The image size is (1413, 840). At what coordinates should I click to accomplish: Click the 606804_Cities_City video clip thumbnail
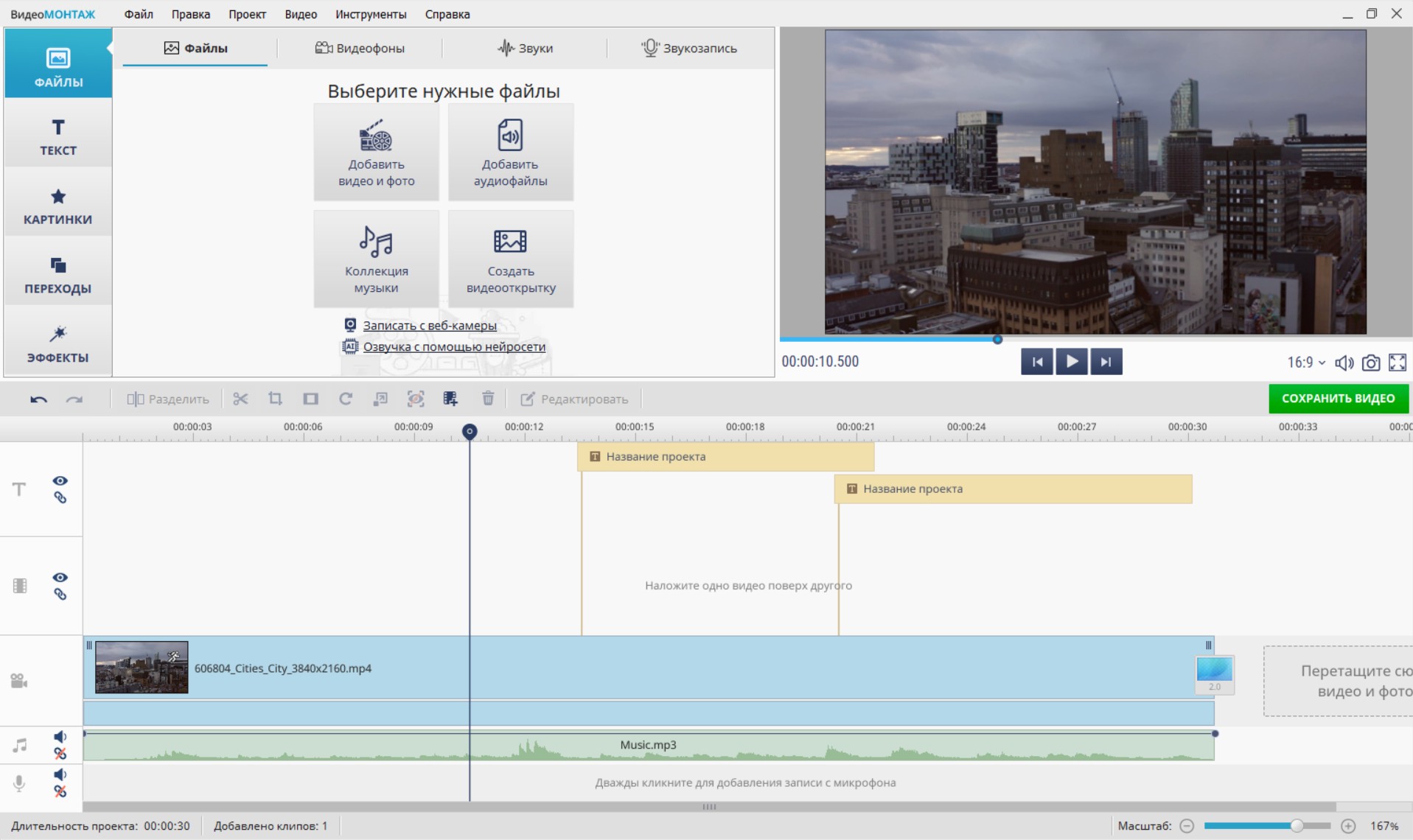[x=142, y=668]
